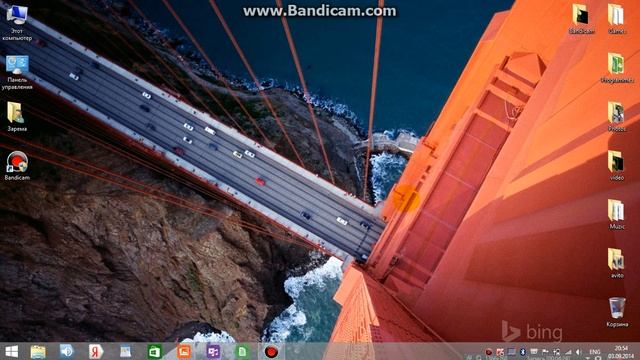Viewport: 640px width, 360px height.
Task: Open File Explorer from the taskbar
Action: (x=38, y=351)
